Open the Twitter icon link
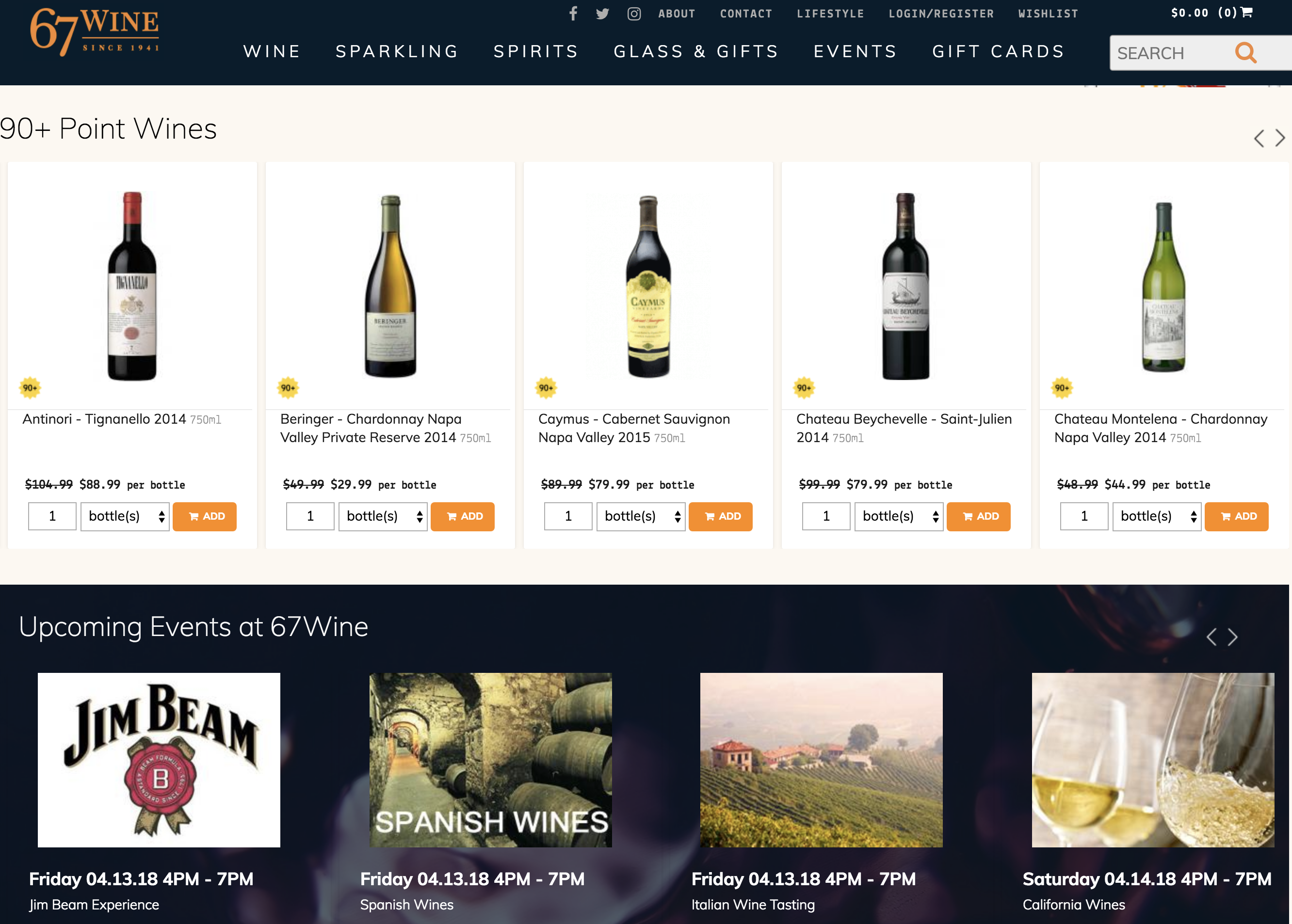 click(x=602, y=14)
